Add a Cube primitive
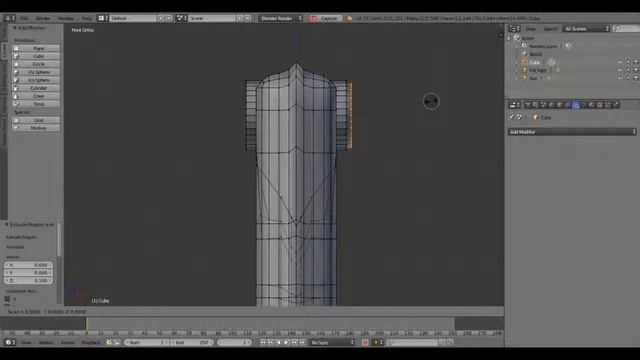Image resolution: width=640 pixels, height=360 pixels. [x=36, y=56]
